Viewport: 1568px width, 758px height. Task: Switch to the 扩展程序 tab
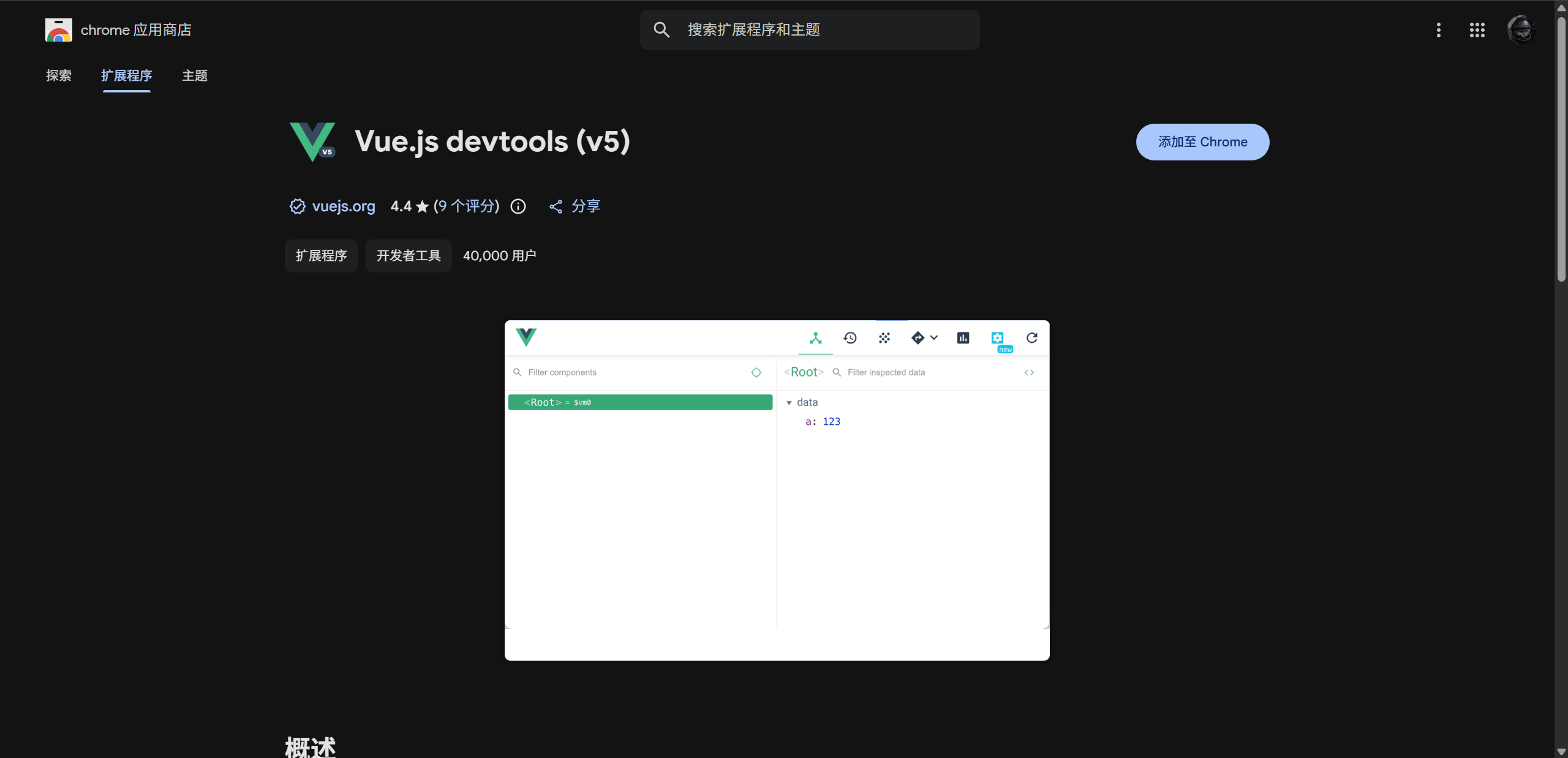click(x=127, y=75)
